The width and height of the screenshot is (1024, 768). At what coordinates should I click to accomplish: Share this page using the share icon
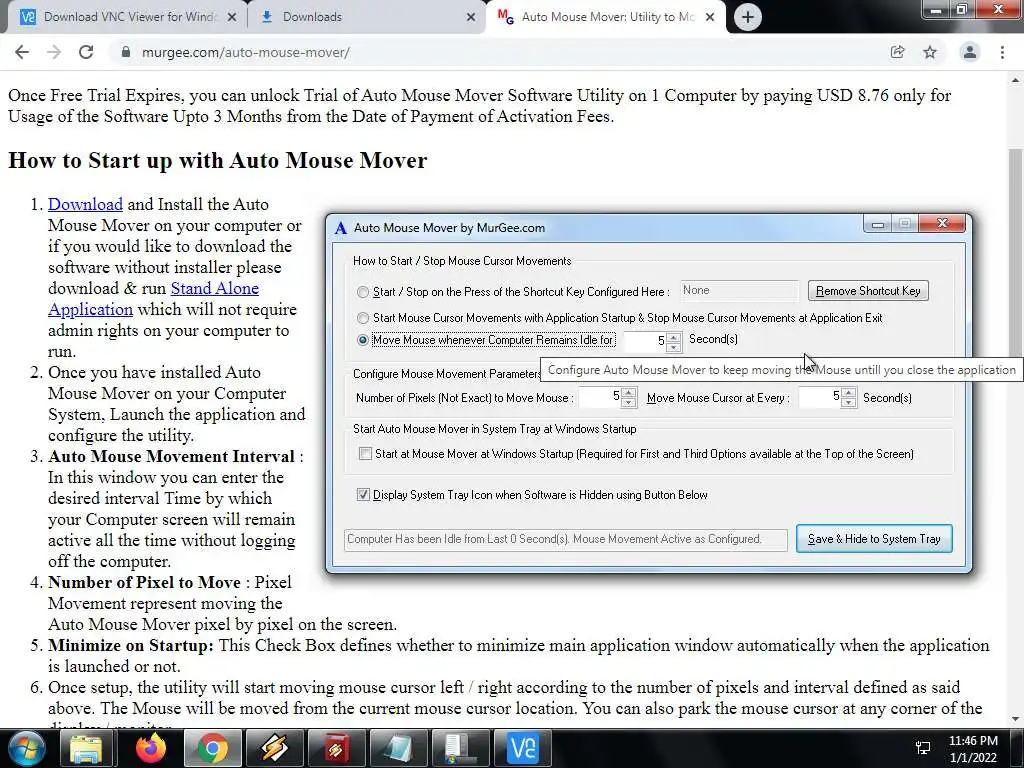pyautogui.click(x=897, y=52)
